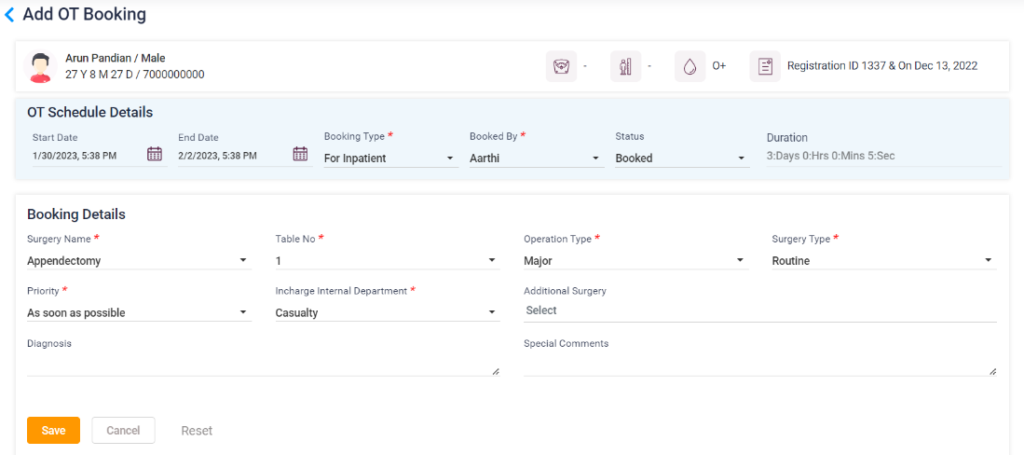Click the blood group drop icon

(689, 67)
